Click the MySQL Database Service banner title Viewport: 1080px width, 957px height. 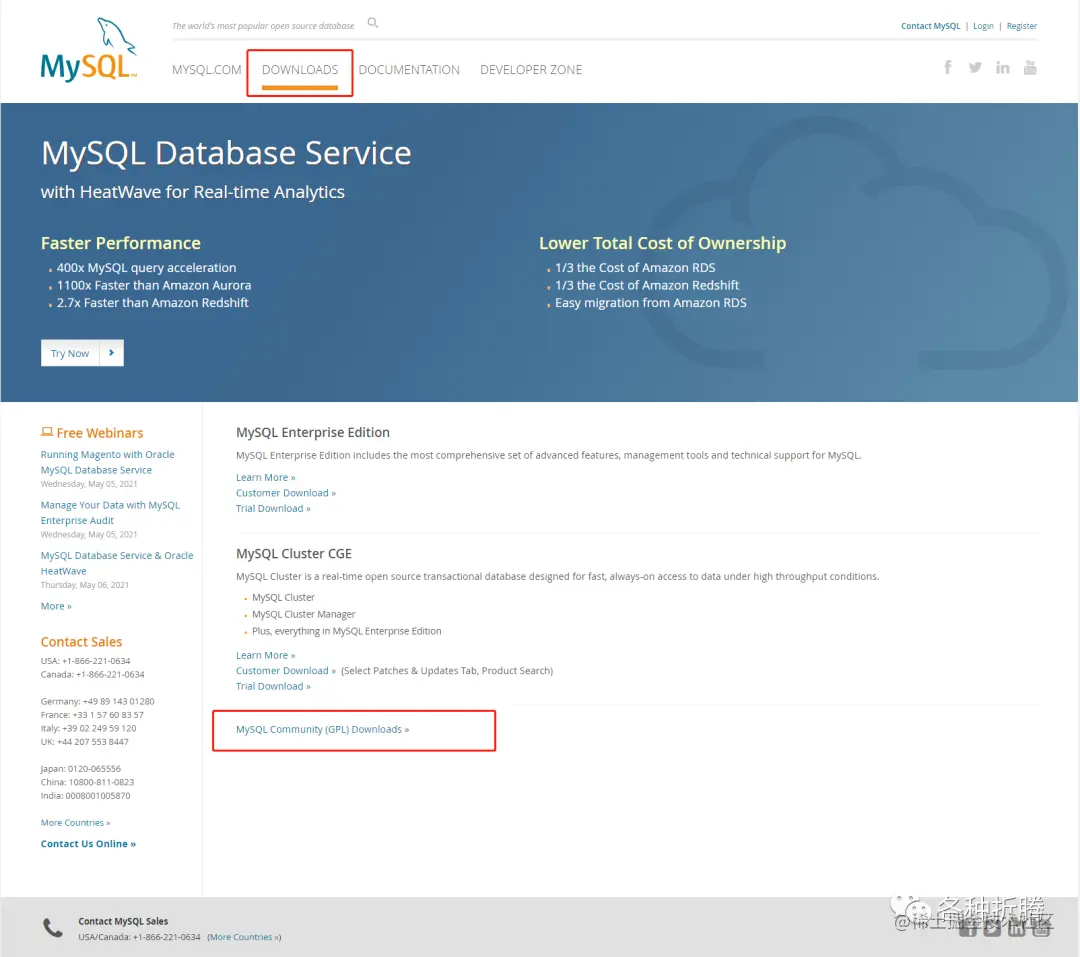point(226,153)
